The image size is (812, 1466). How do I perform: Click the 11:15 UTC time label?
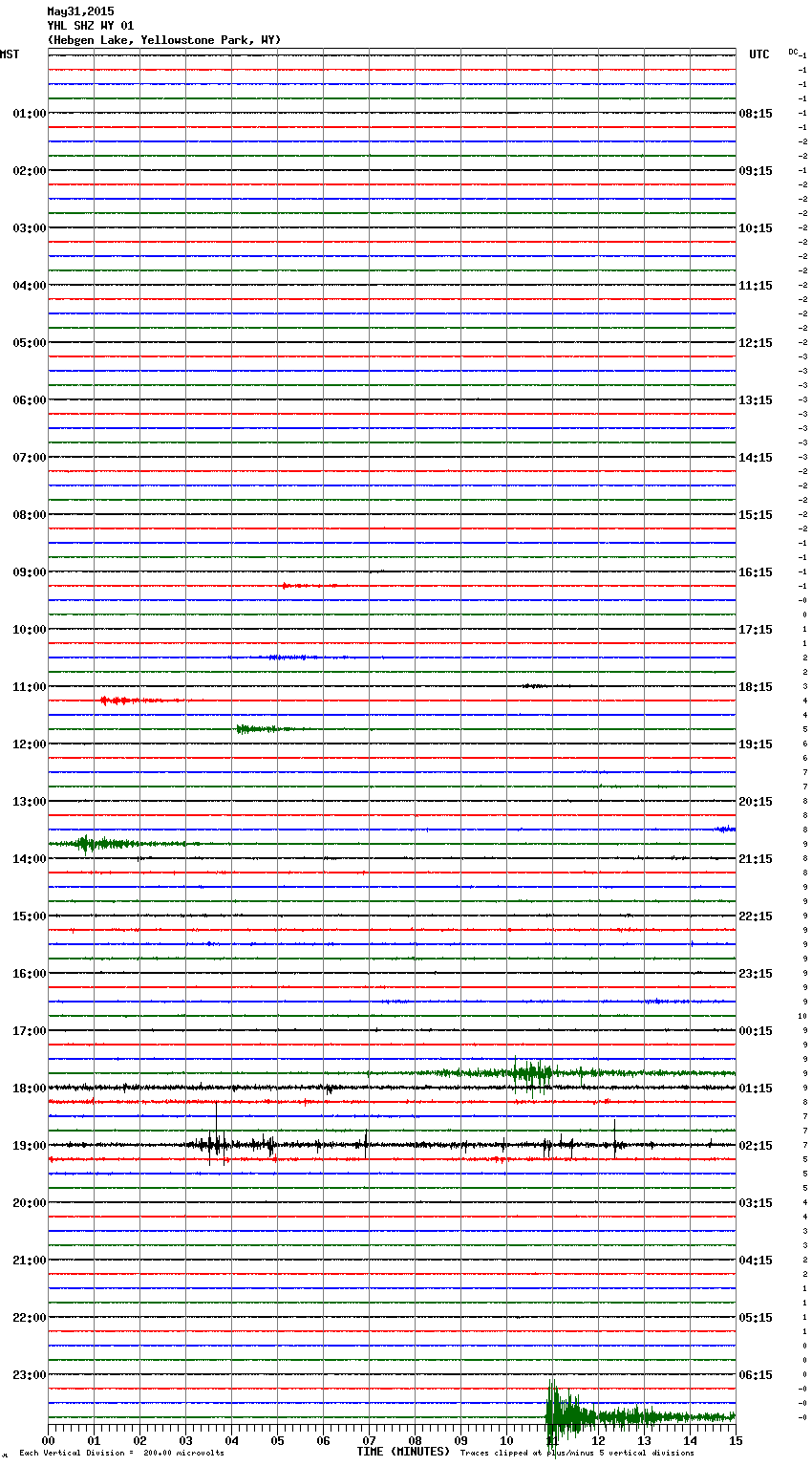756,286
